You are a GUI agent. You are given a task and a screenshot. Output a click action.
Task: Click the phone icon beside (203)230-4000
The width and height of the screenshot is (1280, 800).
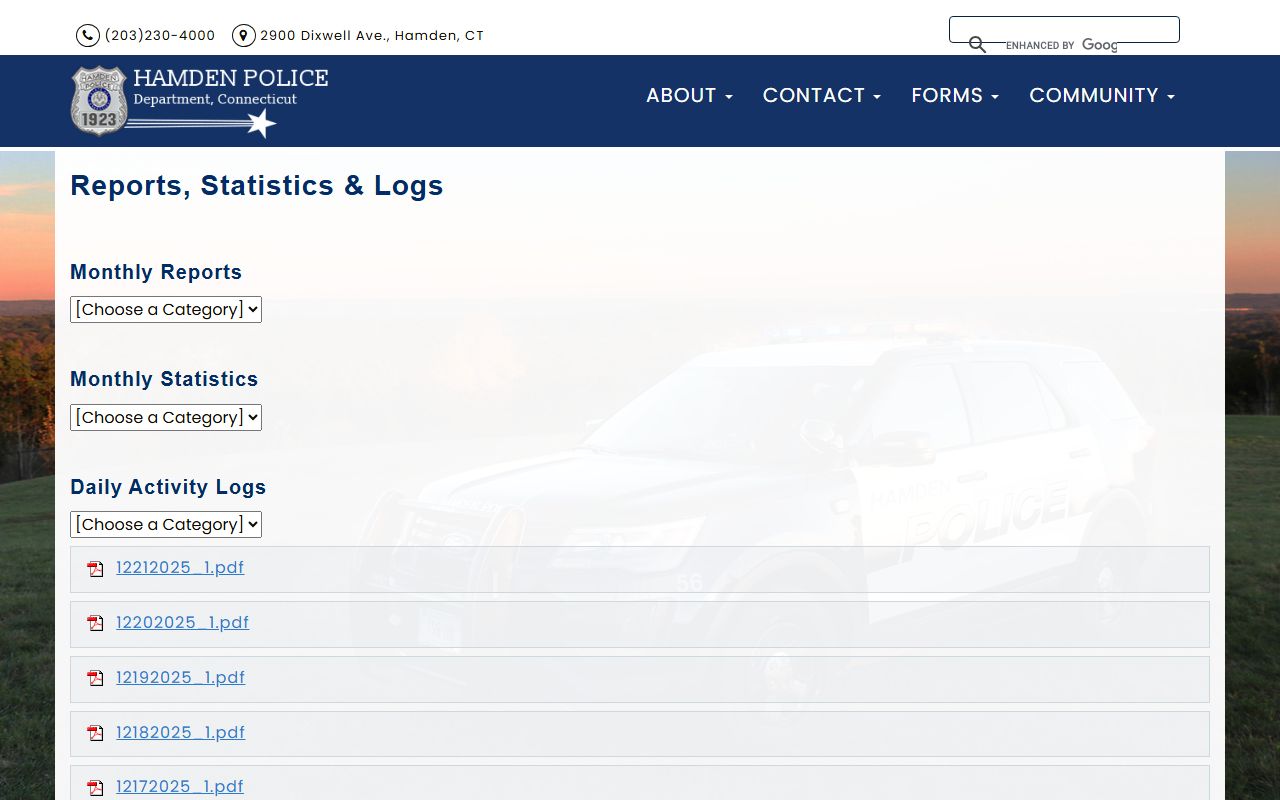pyautogui.click(x=88, y=36)
